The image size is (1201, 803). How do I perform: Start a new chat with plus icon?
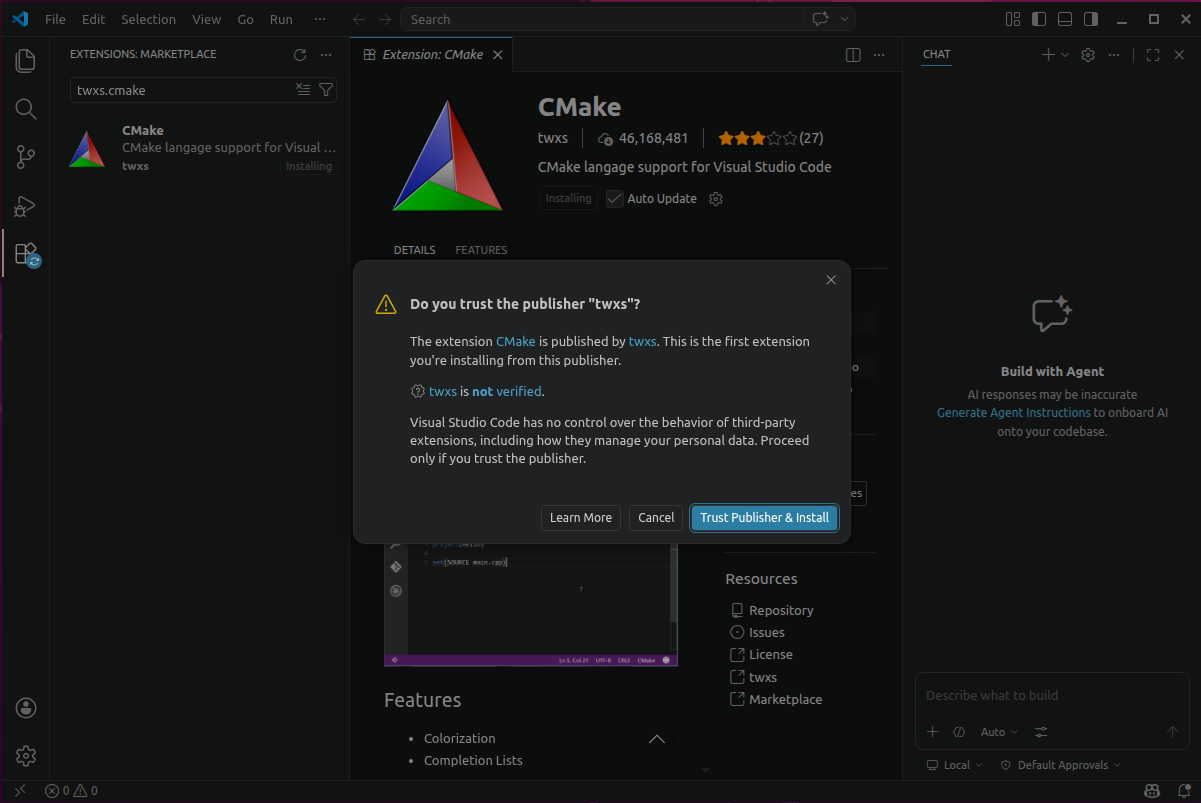point(1048,55)
